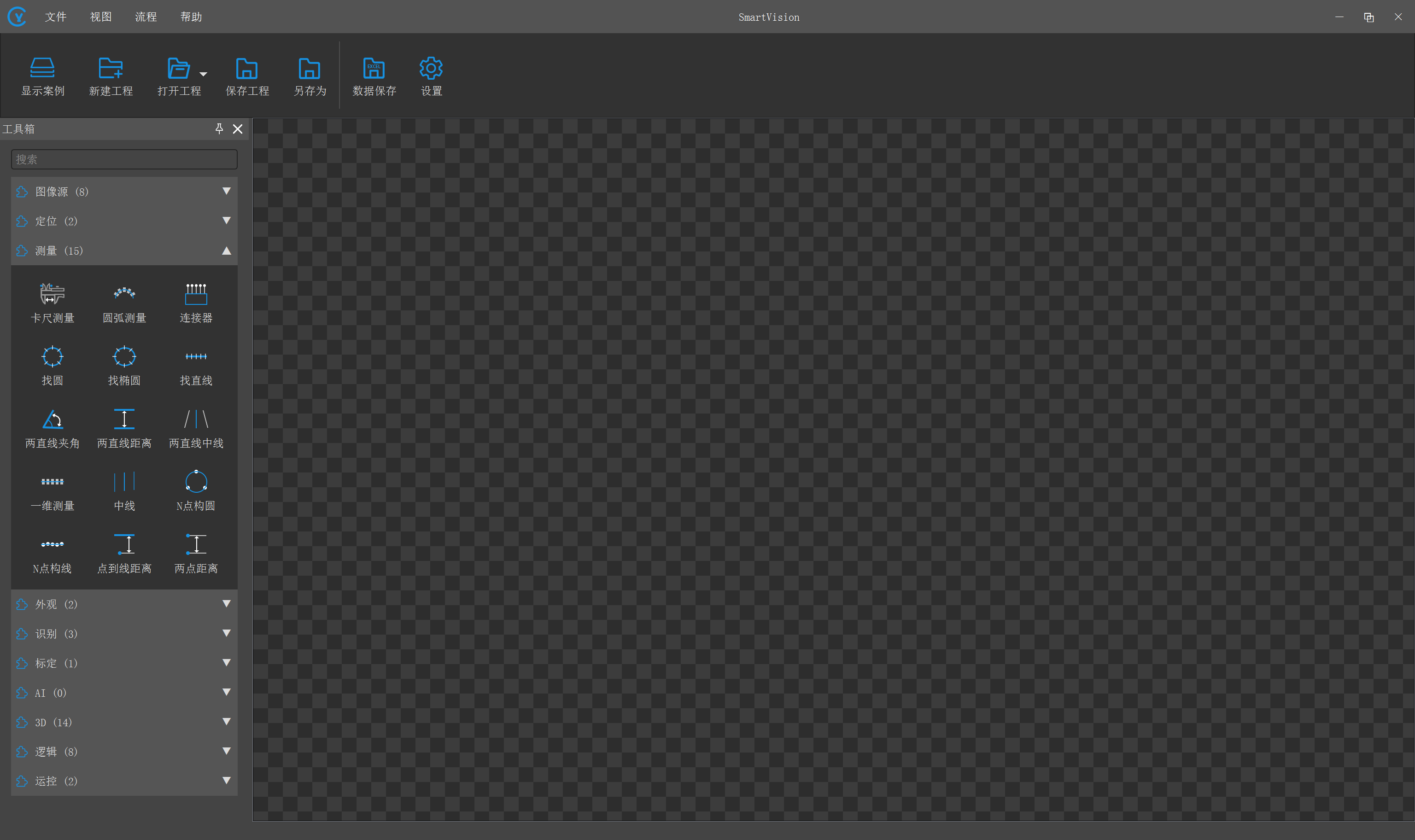This screenshot has width=1415, height=840.
Task: Select the 卡尺测量 caliper tool
Action: (x=52, y=303)
